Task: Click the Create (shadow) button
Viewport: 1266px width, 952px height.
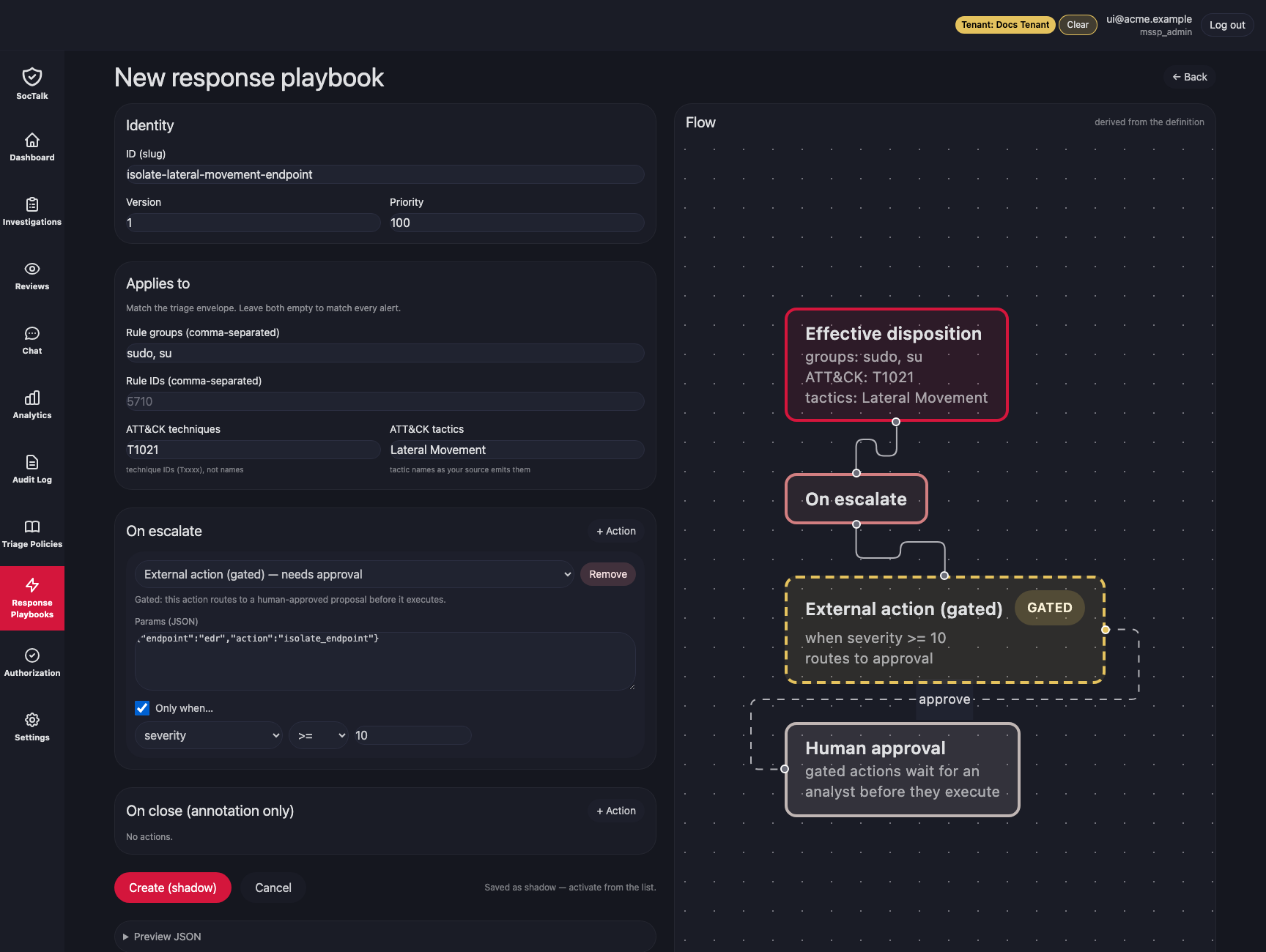Action: click(173, 888)
